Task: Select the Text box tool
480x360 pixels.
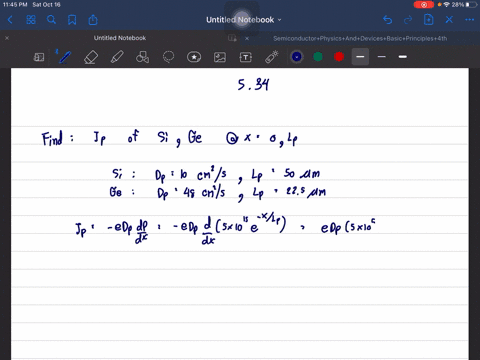Action: [246, 57]
